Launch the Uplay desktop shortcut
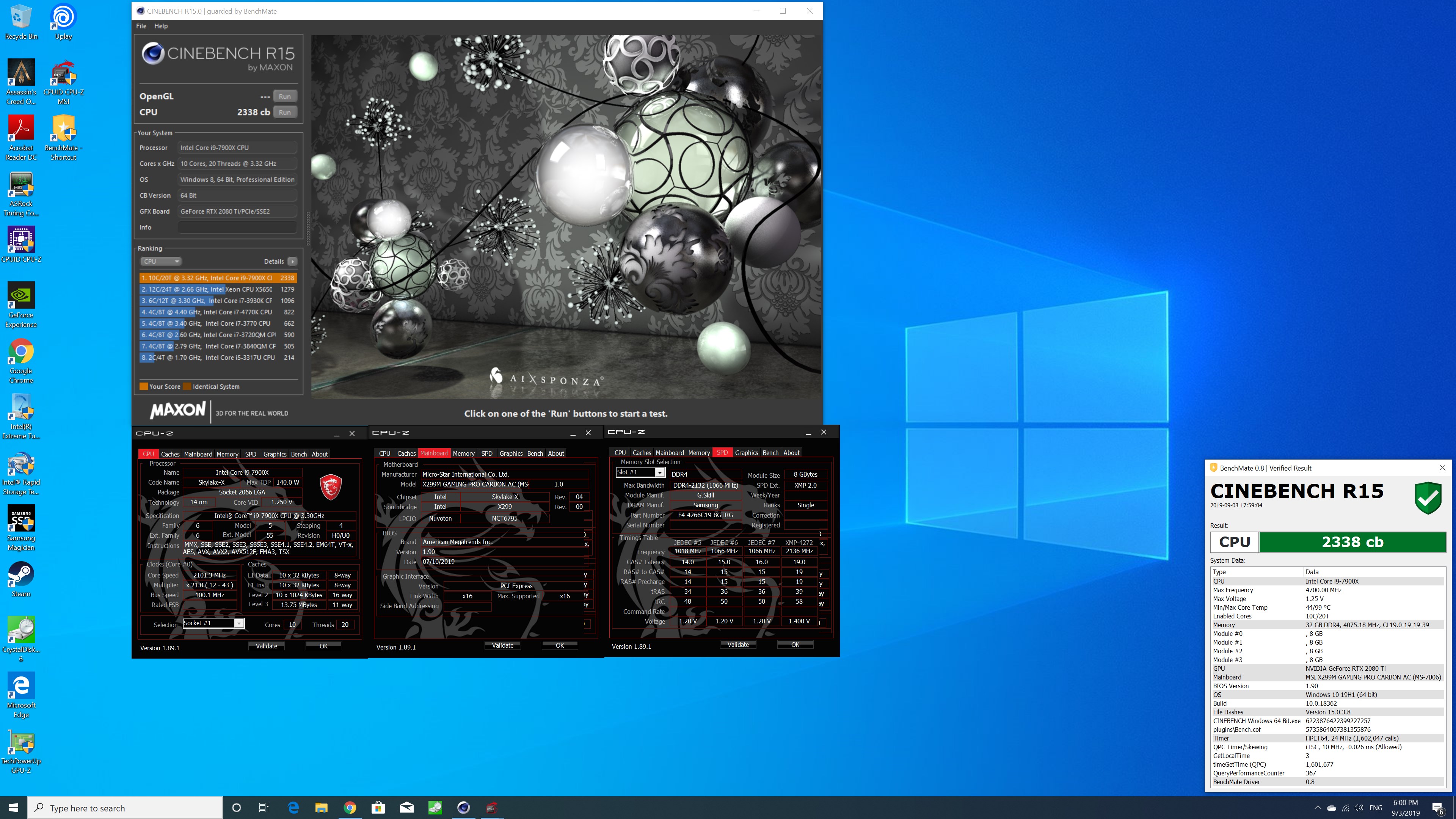The height and width of the screenshot is (819, 1456). 63,22
